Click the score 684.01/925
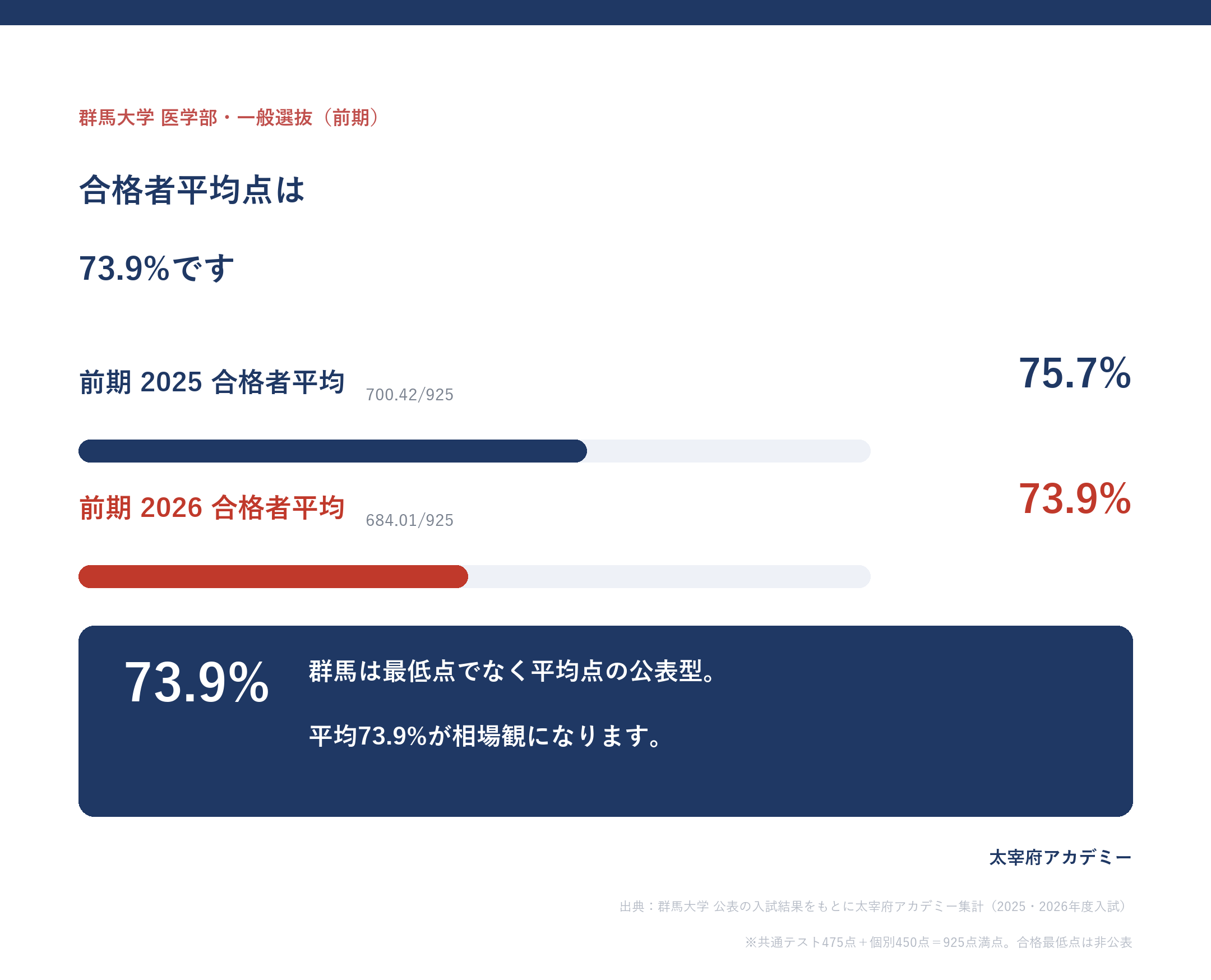Screen dimensions: 1211x980 pos(409,520)
